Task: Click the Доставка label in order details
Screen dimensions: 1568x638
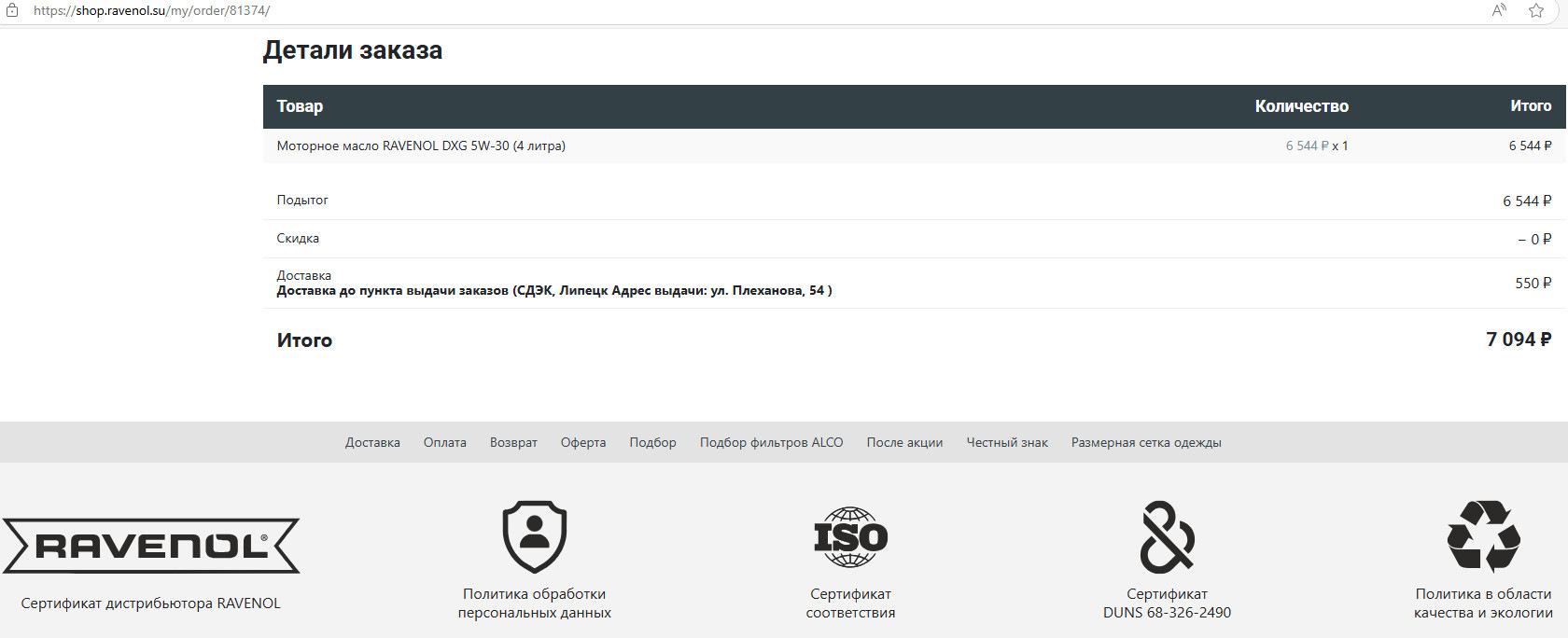Action: click(303, 275)
